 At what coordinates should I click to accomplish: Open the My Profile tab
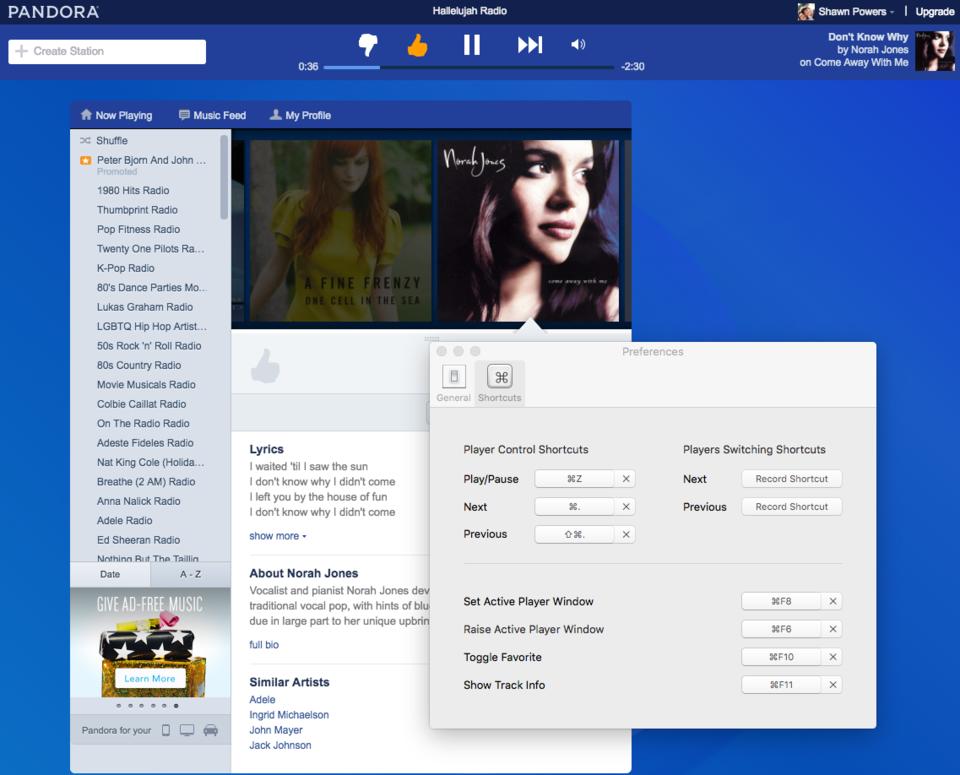[300, 115]
